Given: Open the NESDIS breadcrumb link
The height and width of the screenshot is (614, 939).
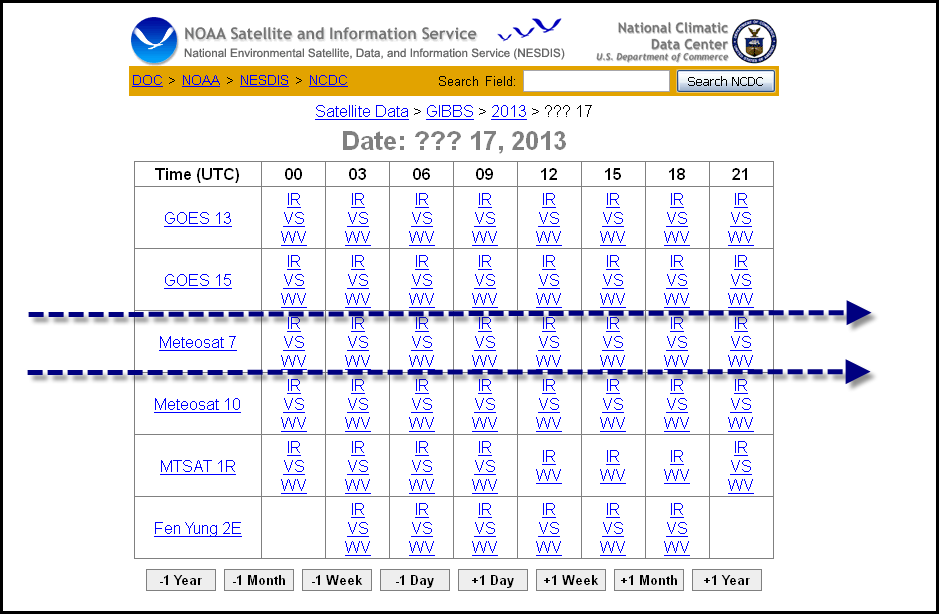Looking at the screenshot, I should 264,80.
